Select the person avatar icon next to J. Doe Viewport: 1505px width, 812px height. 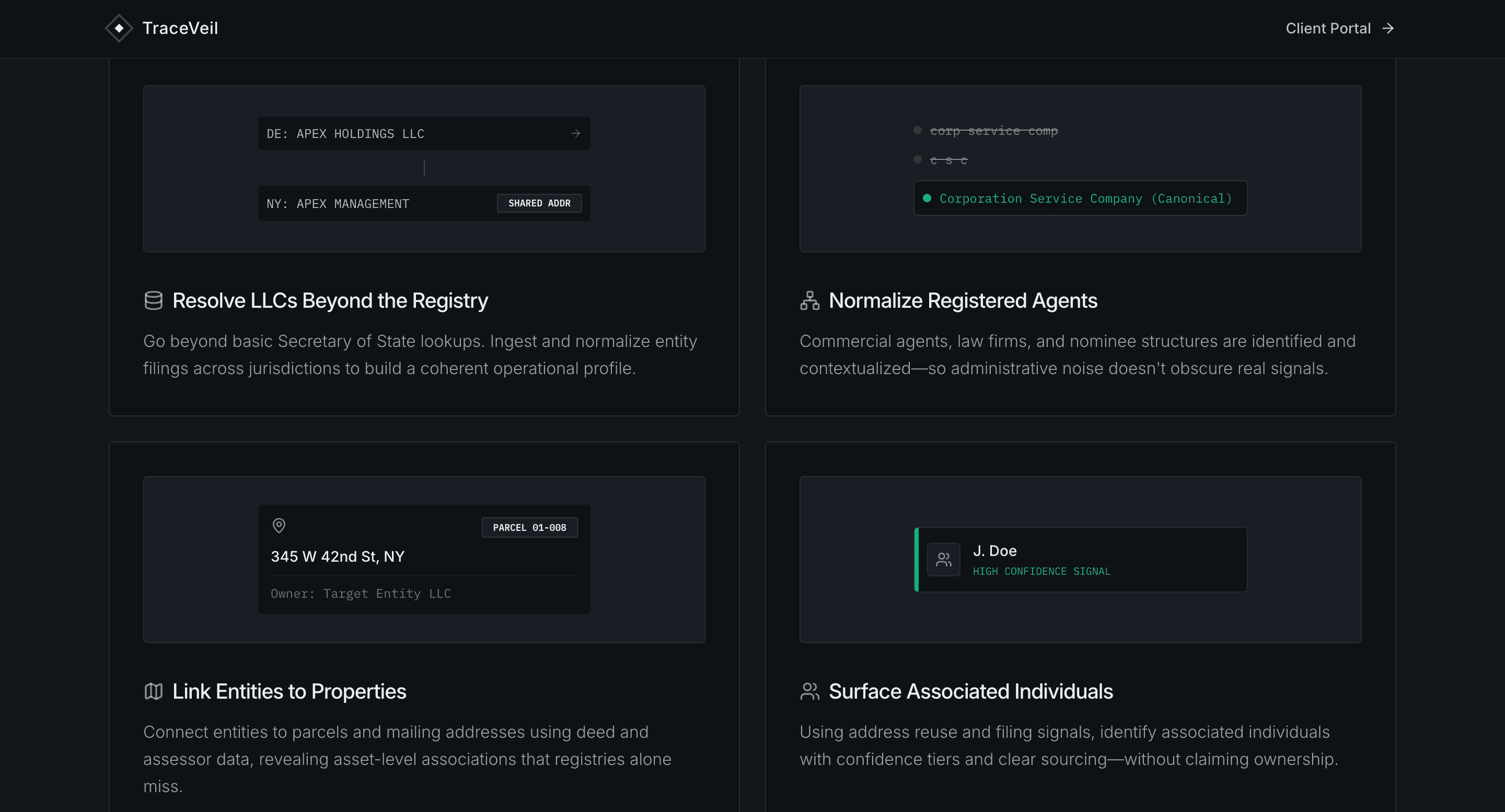click(x=944, y=559)
